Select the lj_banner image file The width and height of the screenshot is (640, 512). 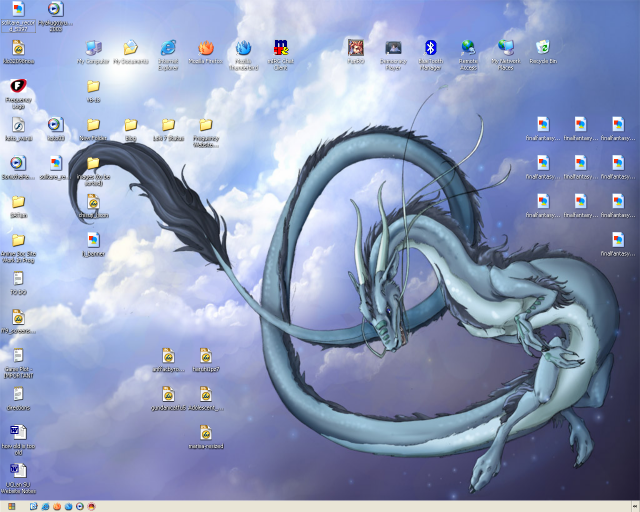(x=93, y=244)
